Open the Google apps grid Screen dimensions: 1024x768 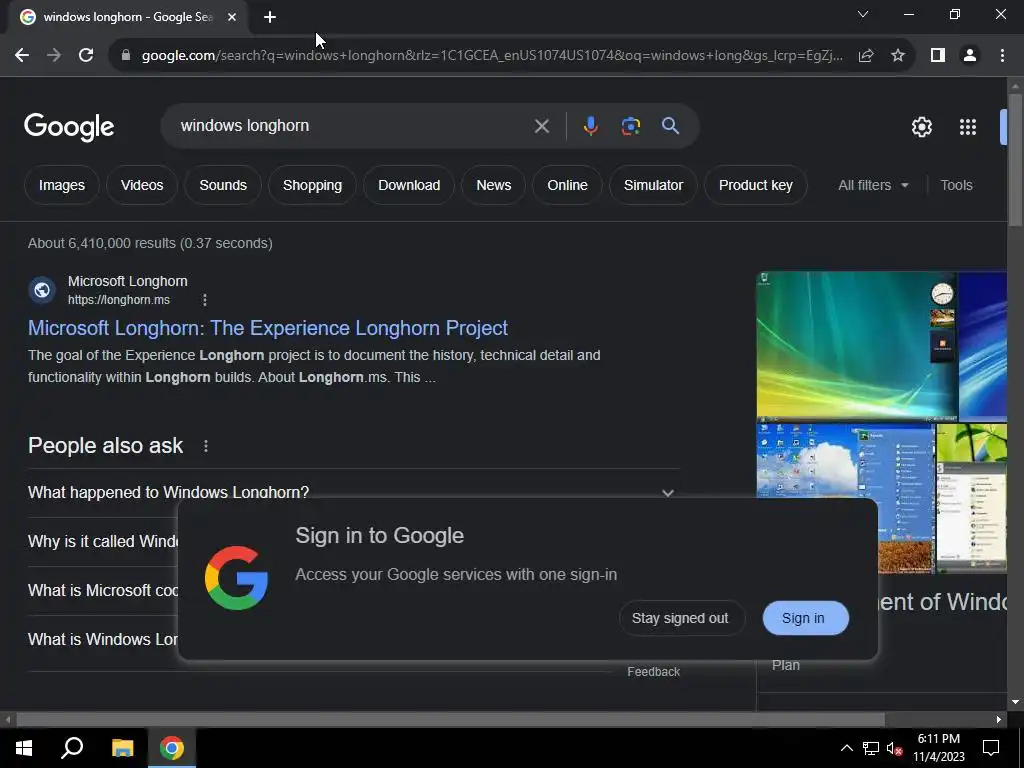967,127
